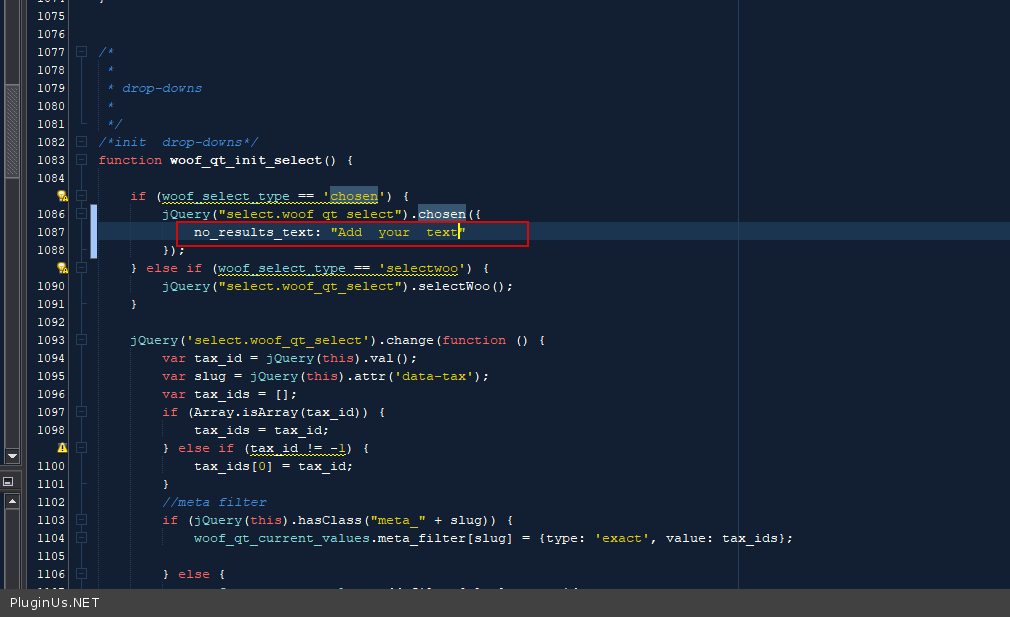The width and height of the screenshot is (1010, 617).
Task: Click the small panel minimize icon in the left strip
Action: [x=8, y=481]
